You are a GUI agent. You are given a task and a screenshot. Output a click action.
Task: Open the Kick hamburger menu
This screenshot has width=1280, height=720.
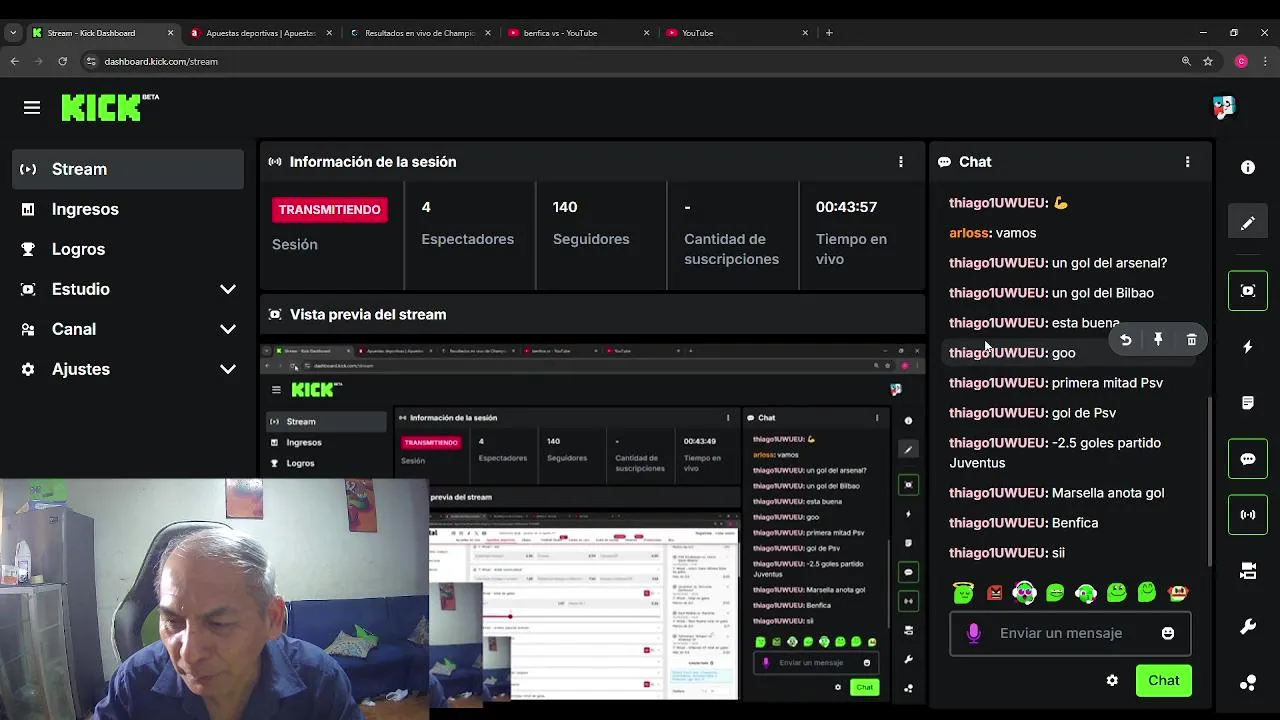(x=32, y=107)
